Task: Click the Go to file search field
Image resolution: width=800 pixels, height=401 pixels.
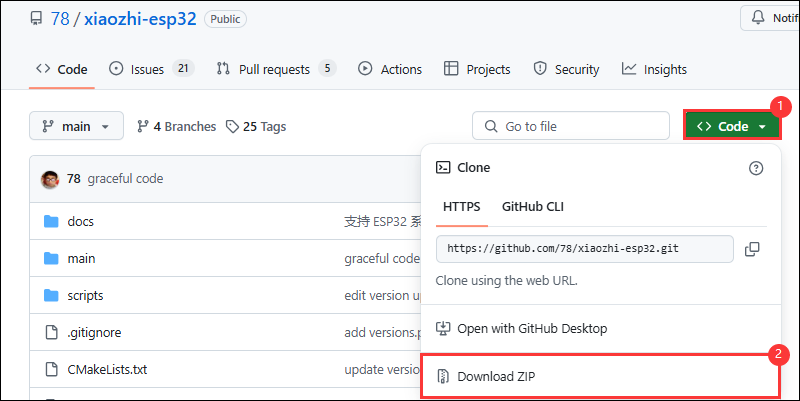Action: (x=570, y=126)
